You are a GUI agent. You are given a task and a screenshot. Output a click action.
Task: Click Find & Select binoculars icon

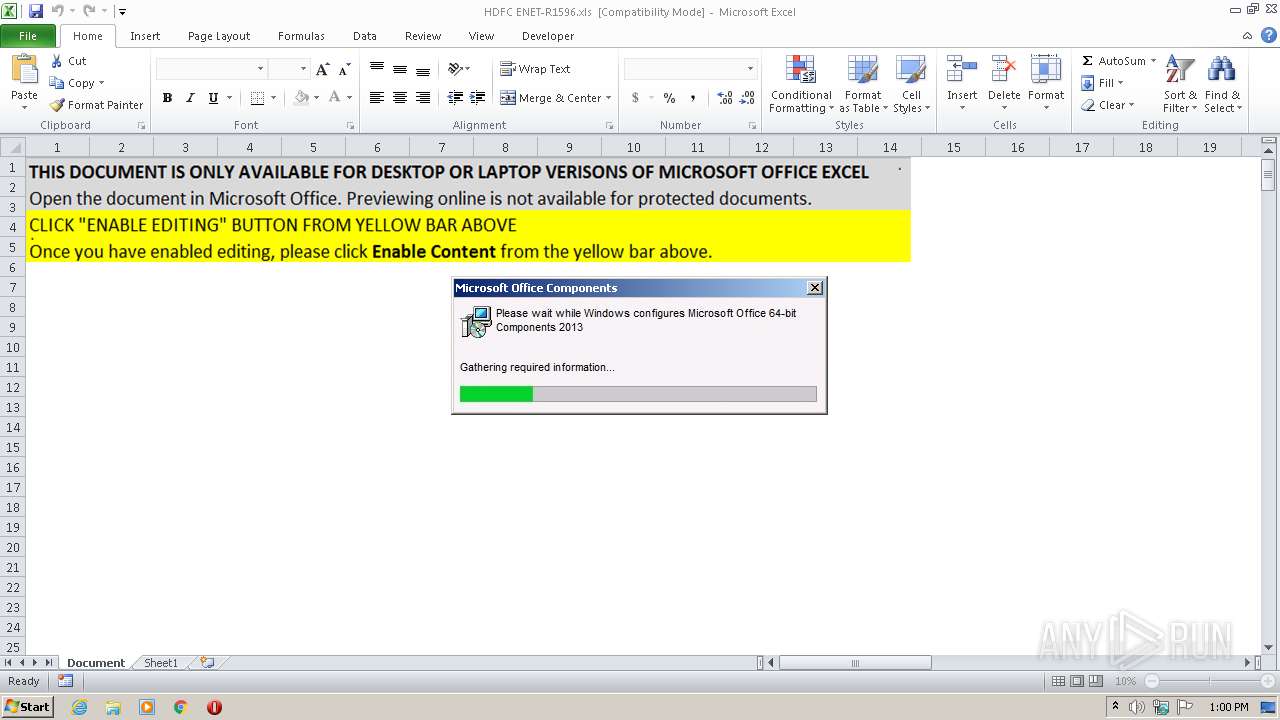pyautogui.click(x=1221, y=71)
